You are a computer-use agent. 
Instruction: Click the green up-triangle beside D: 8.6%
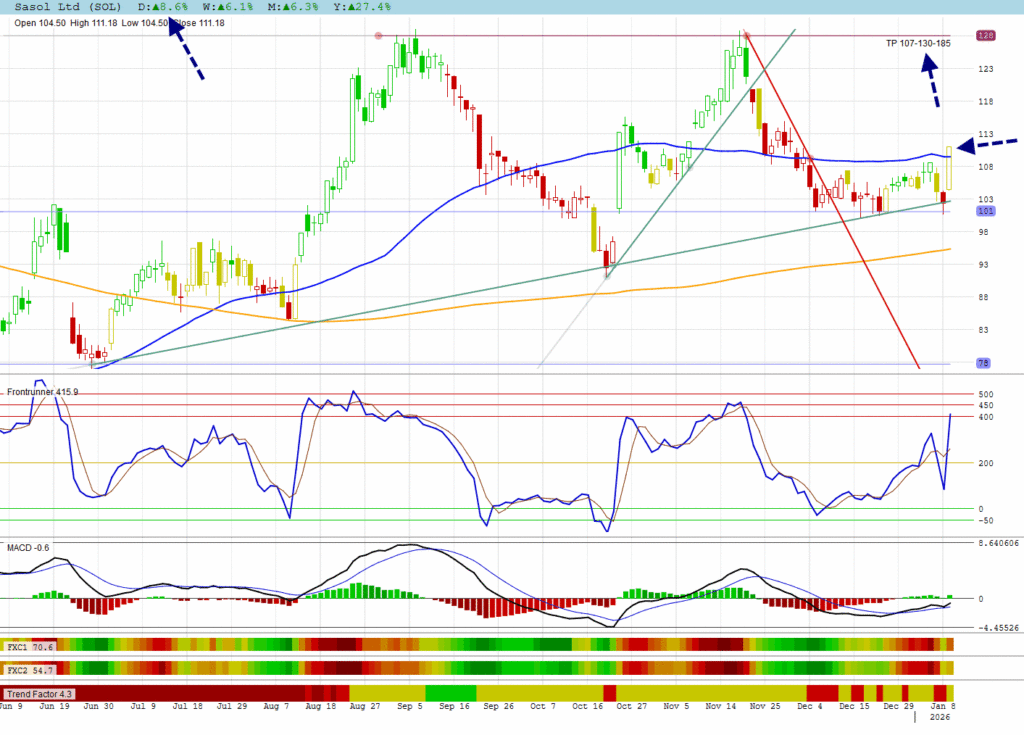coord(144,6)
